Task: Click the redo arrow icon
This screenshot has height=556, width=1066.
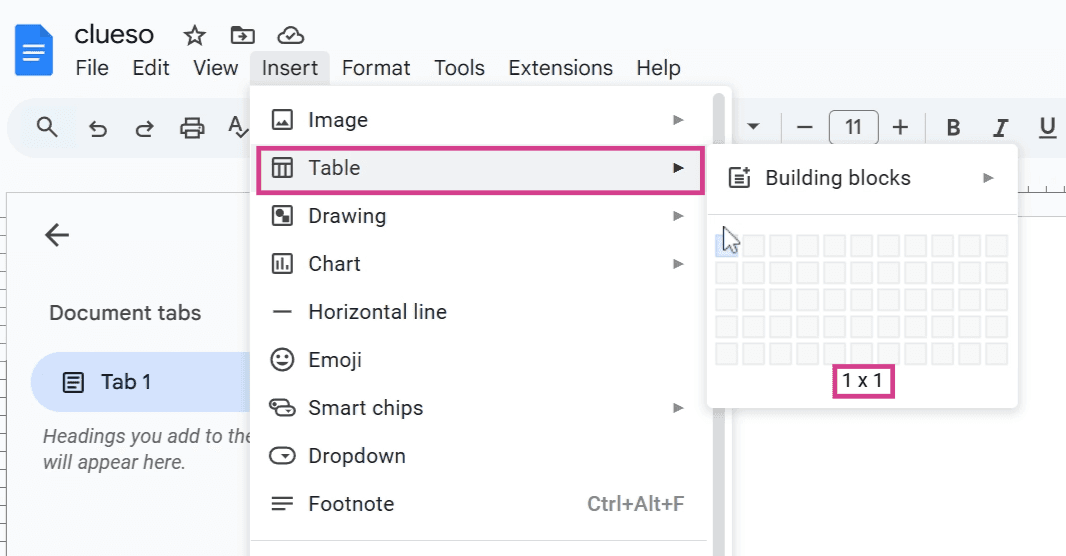Action: [144, 128]
